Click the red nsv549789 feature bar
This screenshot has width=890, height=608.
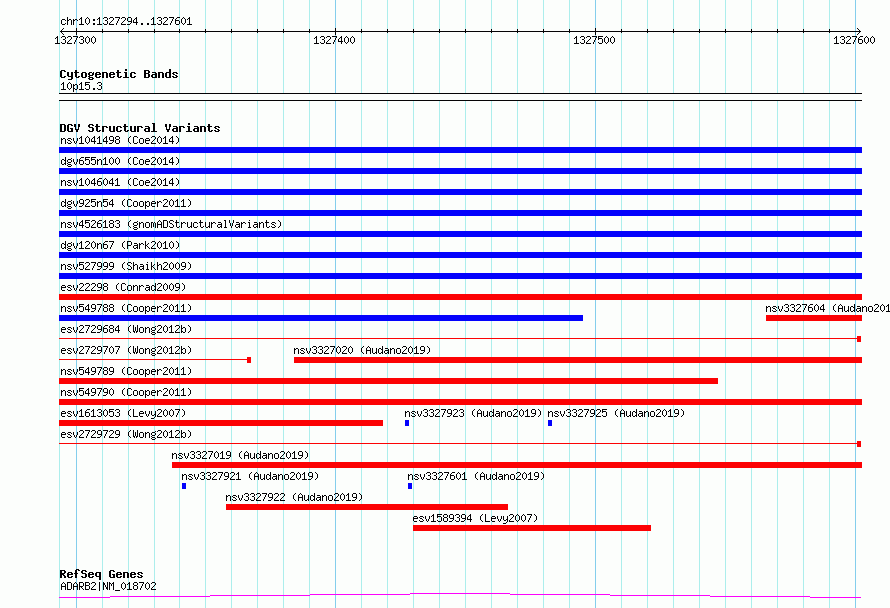[388, 381]
